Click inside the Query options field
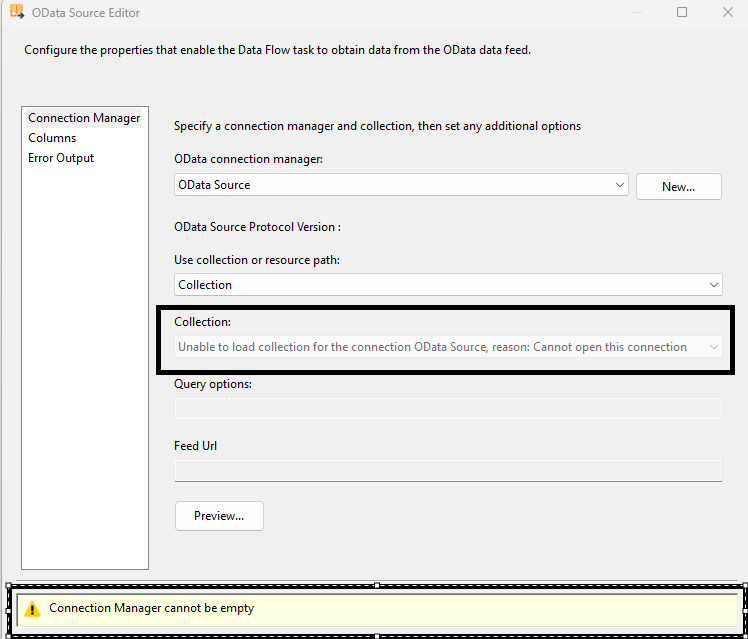This screenshot has height=639, width=748. coord(448,408)
